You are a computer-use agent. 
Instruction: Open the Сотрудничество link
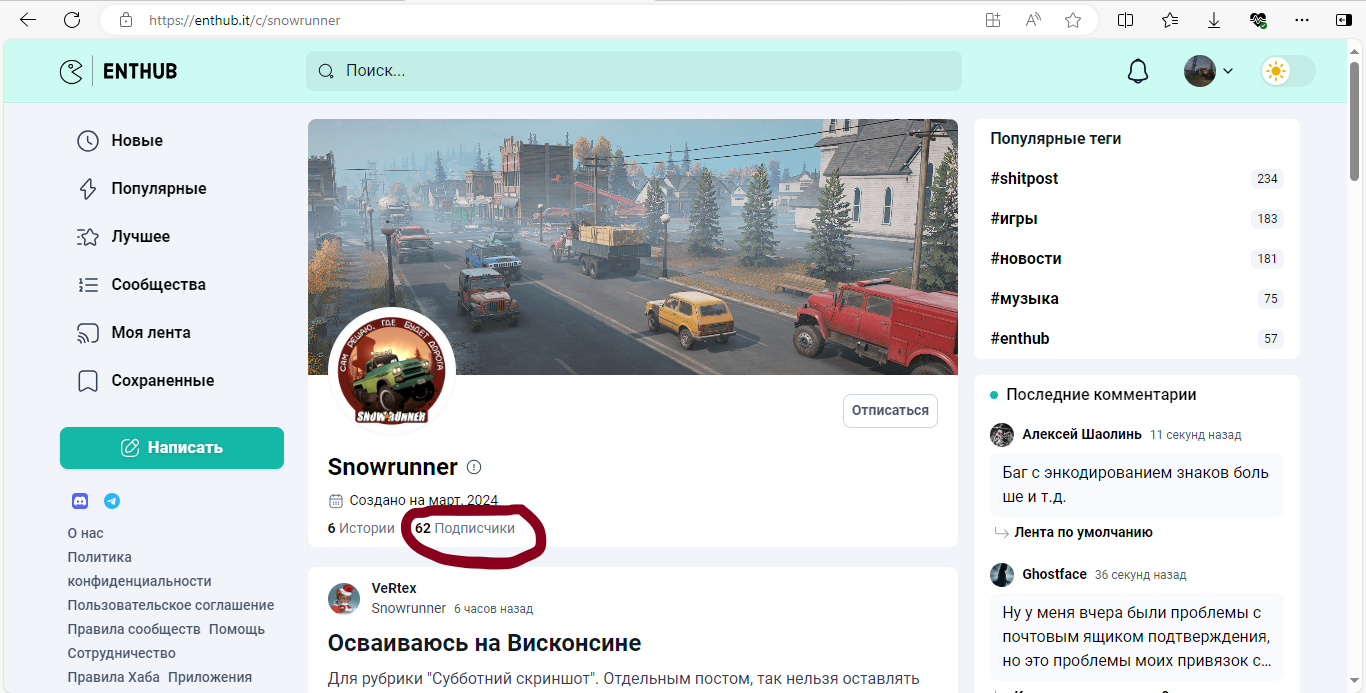pos(122,653)
